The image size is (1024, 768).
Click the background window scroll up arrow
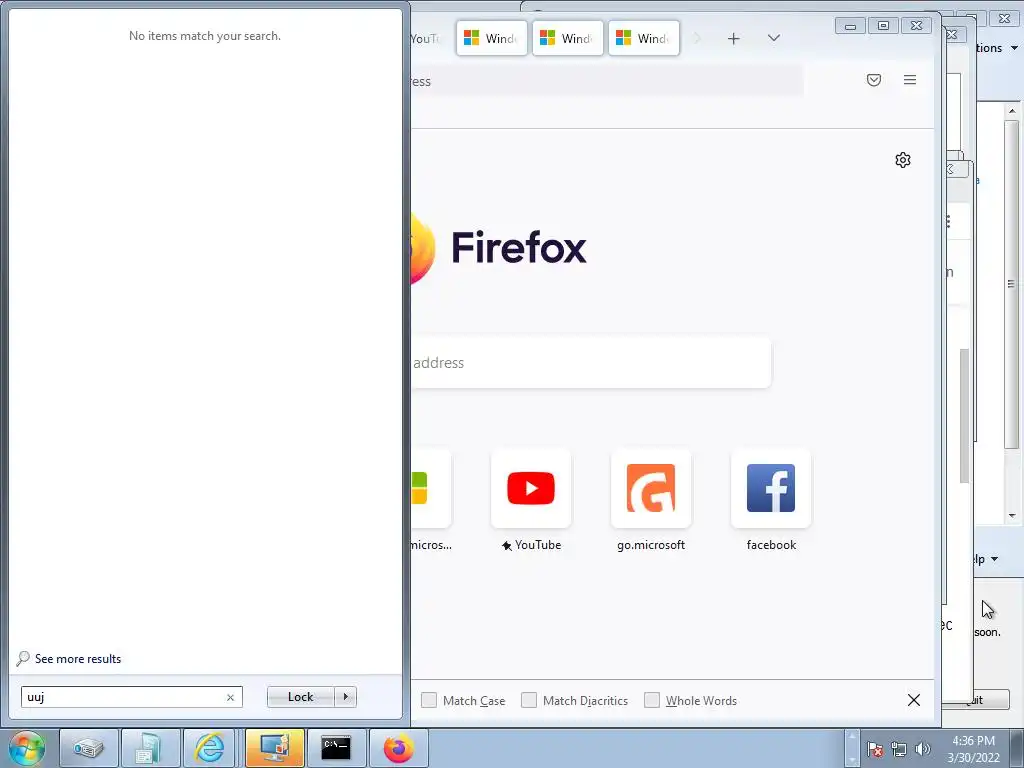coord(1012,111)
